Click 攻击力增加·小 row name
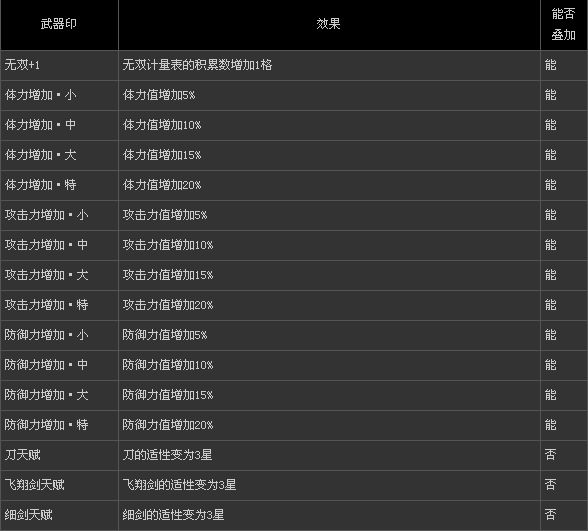The height and width of the screenshot is (531, 588). [46, 215]
